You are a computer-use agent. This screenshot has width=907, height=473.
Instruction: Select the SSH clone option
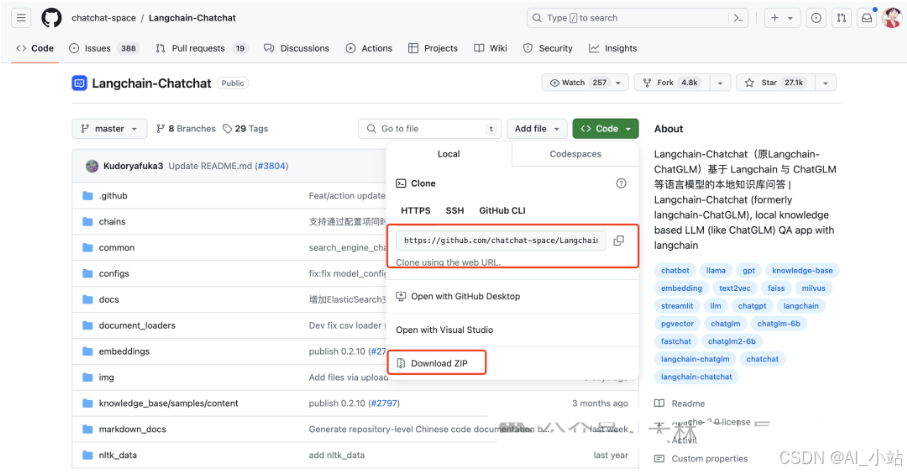coord(455,210)
